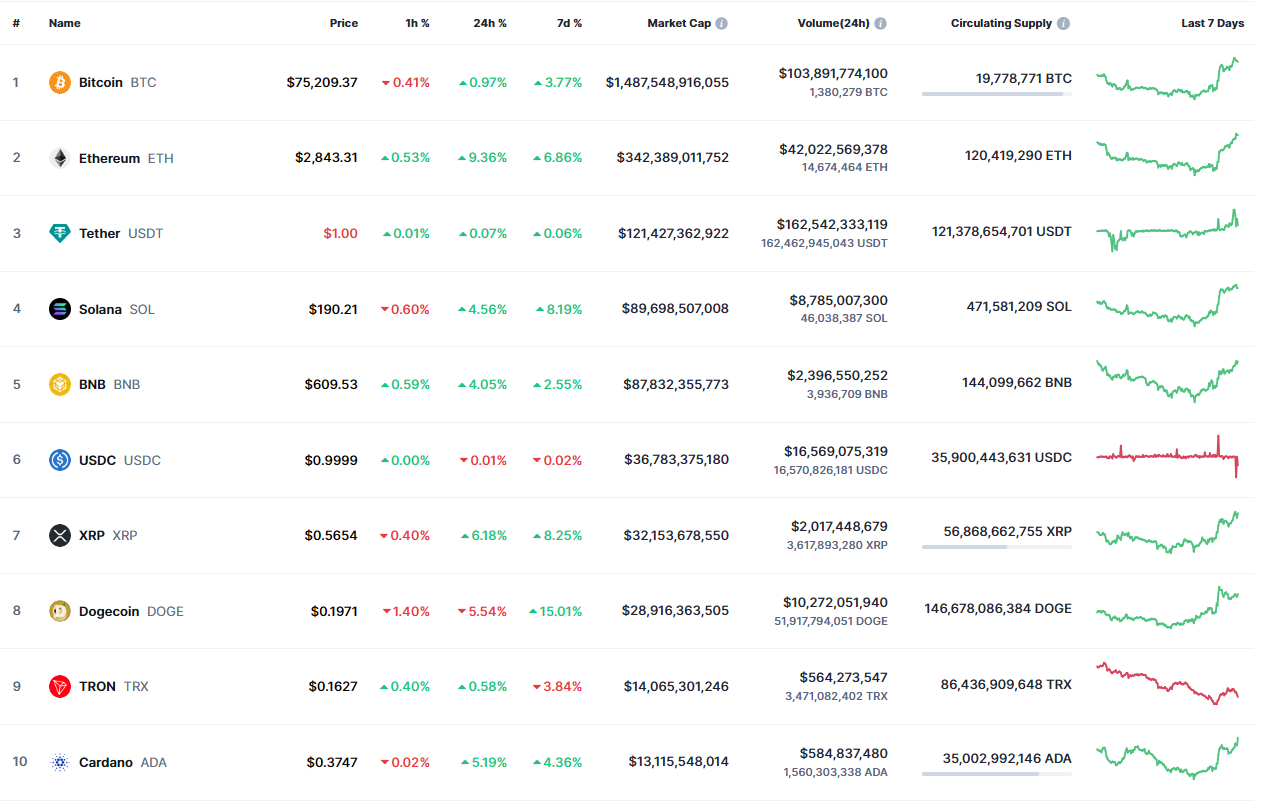Open Solana's 7-day sparkline chart
This screenshot has height=809, width=1266.
click(x=1168, y=305)
